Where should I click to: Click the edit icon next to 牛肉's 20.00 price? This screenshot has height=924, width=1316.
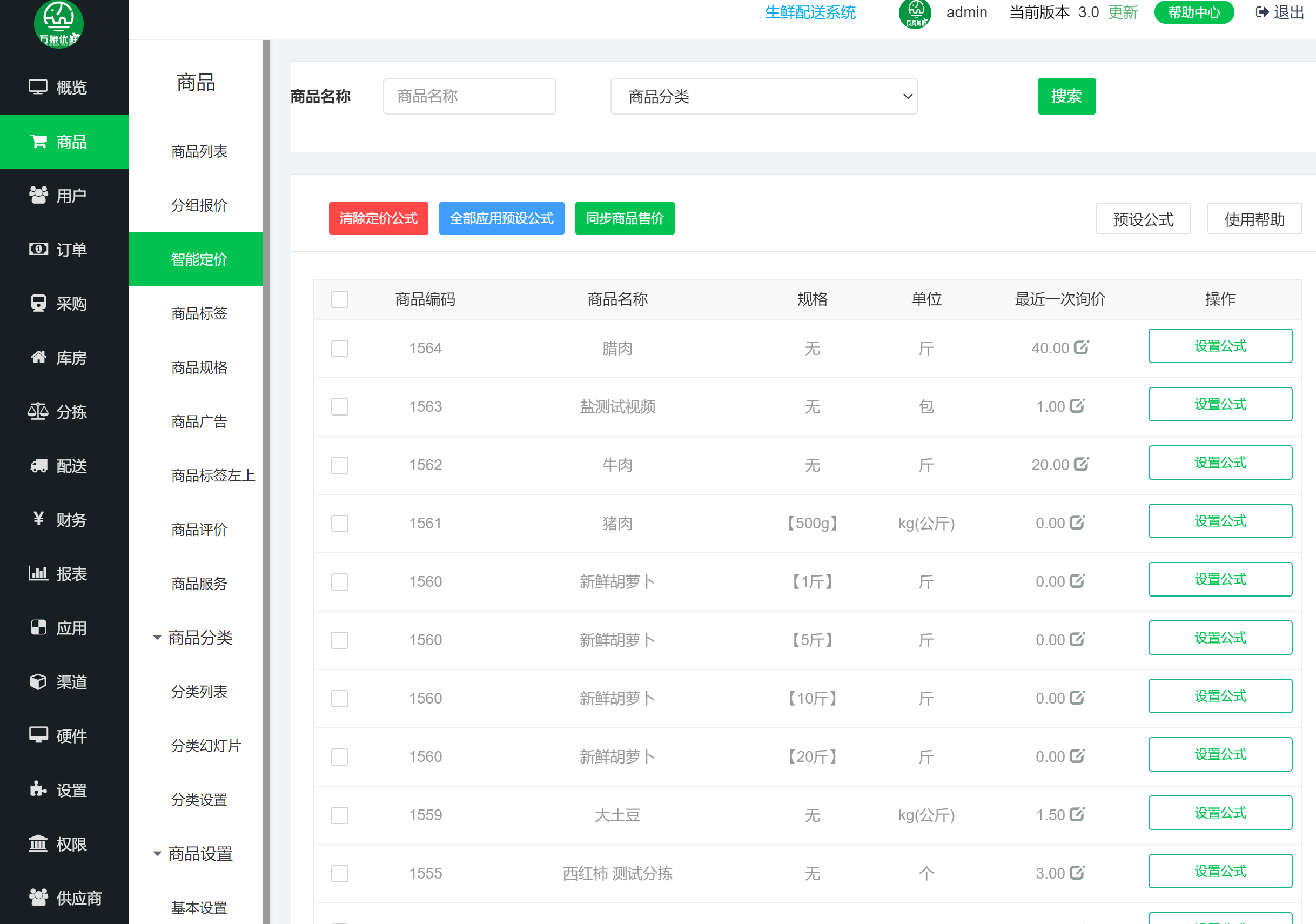(1081, 464)
